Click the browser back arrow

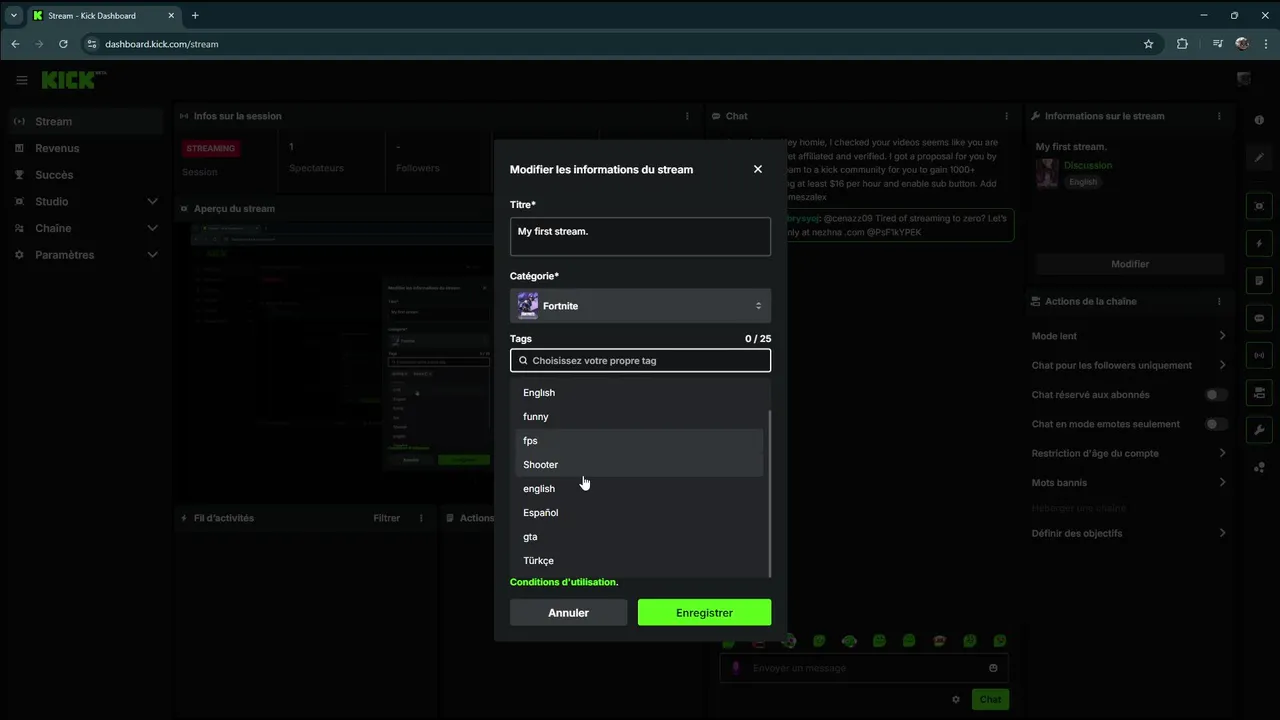click(x=15, y=44)
